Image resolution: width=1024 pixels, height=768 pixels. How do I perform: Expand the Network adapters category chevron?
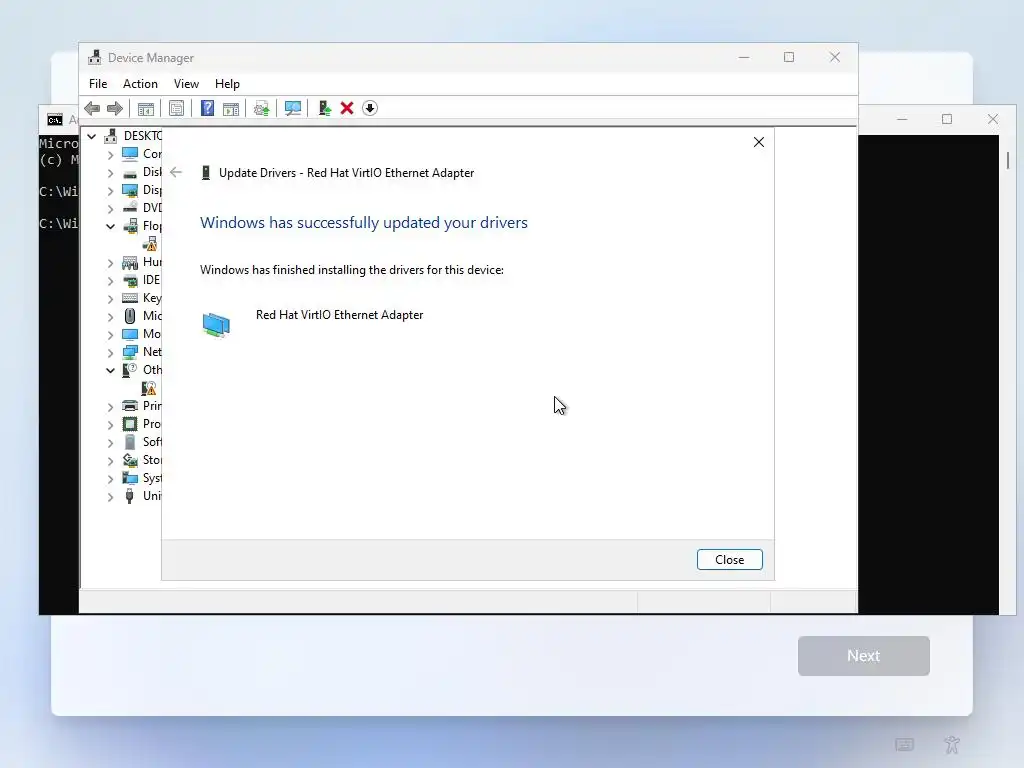[x=110, y=353]
